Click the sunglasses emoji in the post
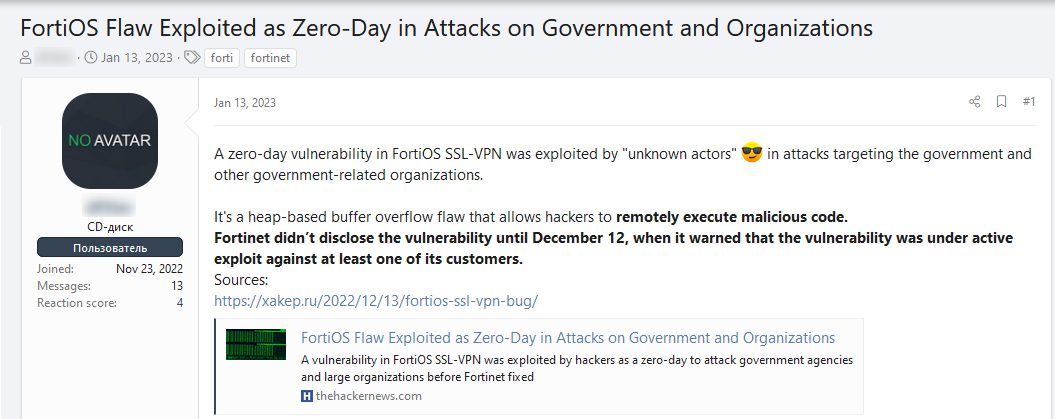This screenshot has height=419, width=1055. point(752,154)
